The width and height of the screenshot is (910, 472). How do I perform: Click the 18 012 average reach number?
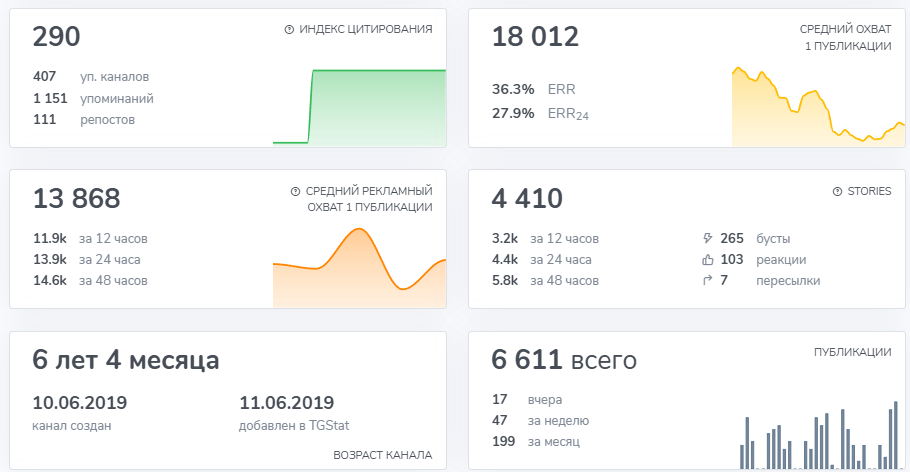(535, 37)
